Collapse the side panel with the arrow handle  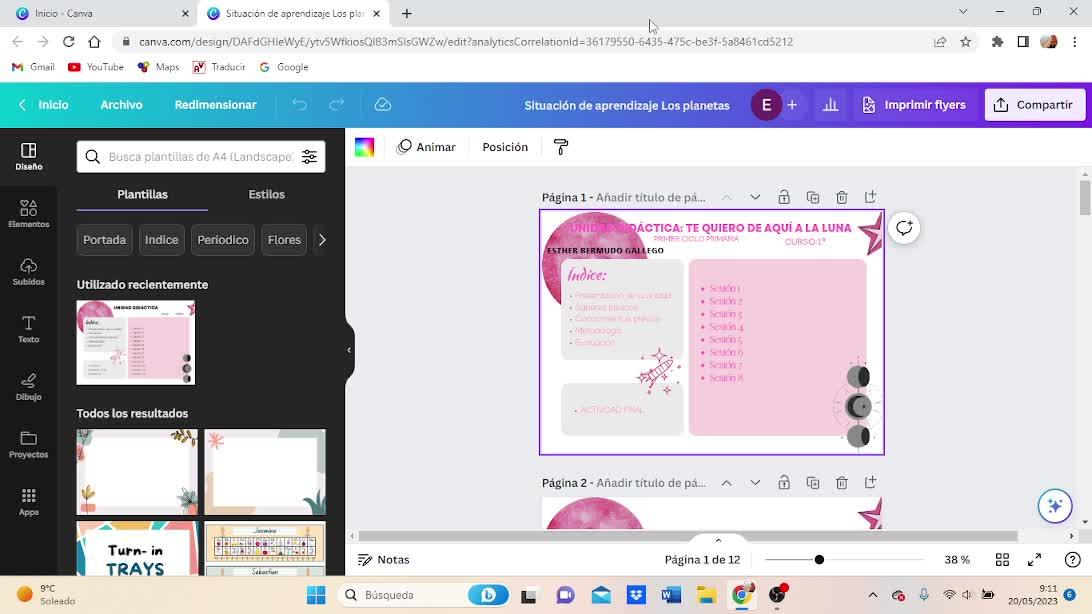click(x=349, y=350)
